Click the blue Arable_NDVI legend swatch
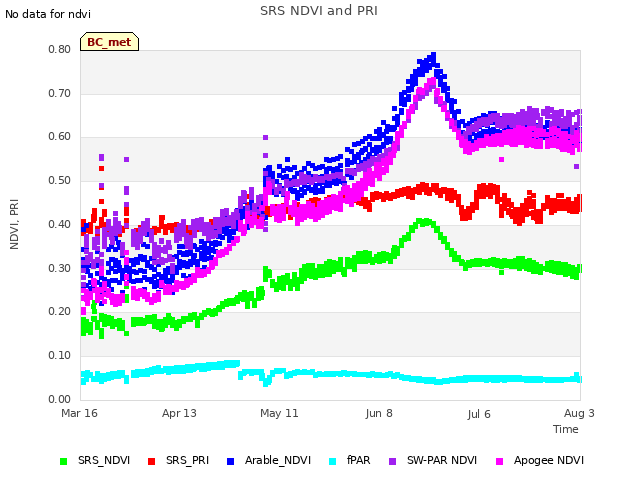 [x=231, y=461]
